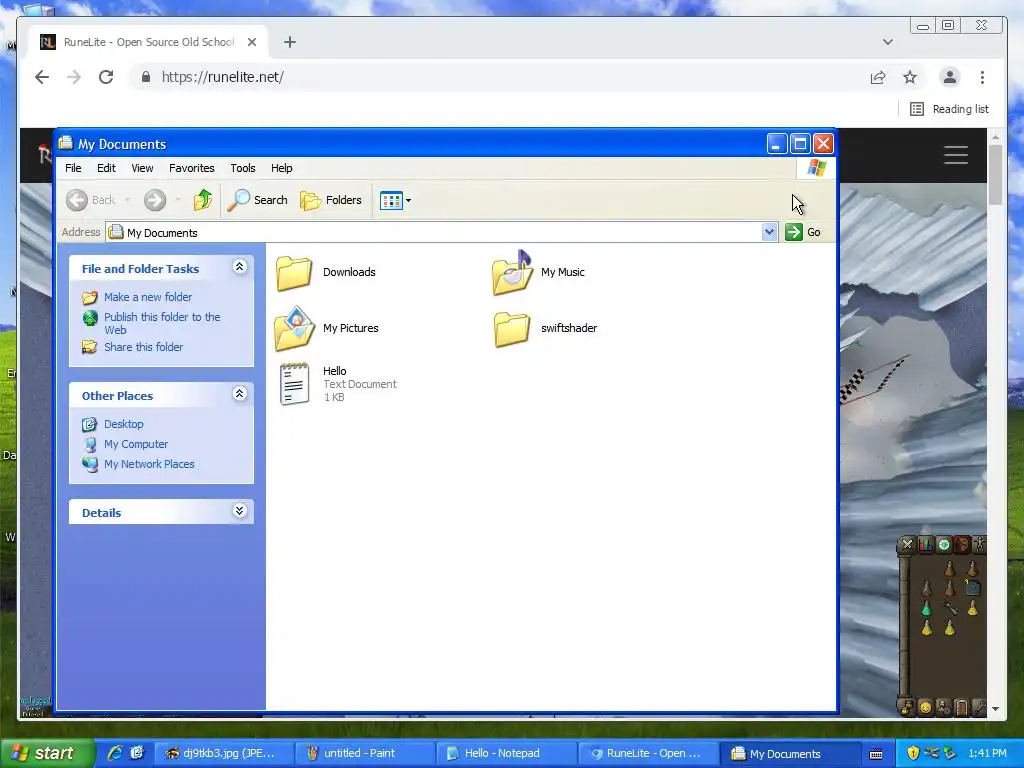Reload the RuneLite page
Screen dimensions: 1024x768
(106, 77)
